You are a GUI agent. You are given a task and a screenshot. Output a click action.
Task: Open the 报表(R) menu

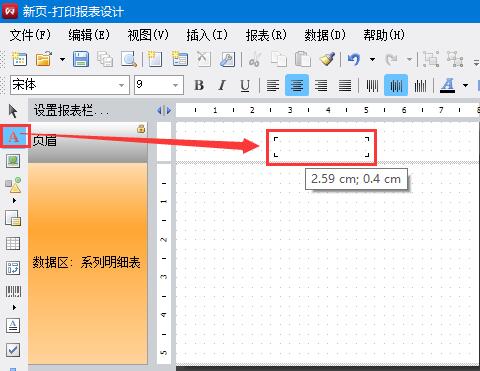tap(266, 35)
